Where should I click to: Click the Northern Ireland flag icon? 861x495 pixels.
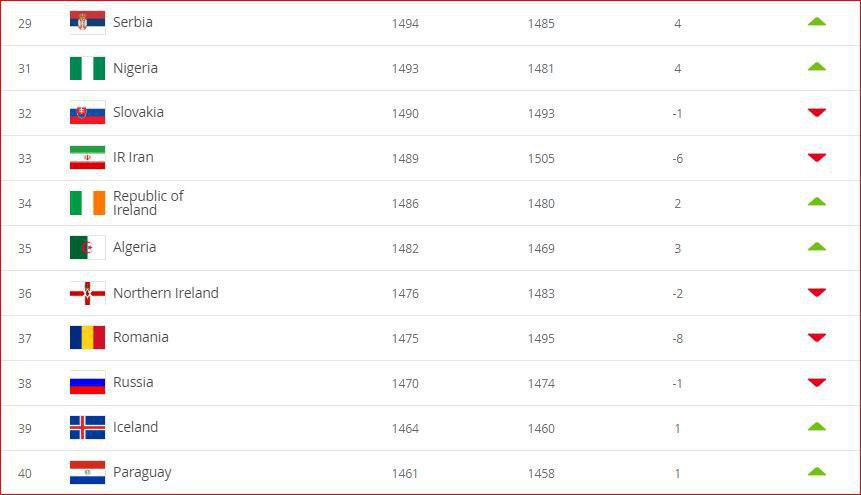87,293
